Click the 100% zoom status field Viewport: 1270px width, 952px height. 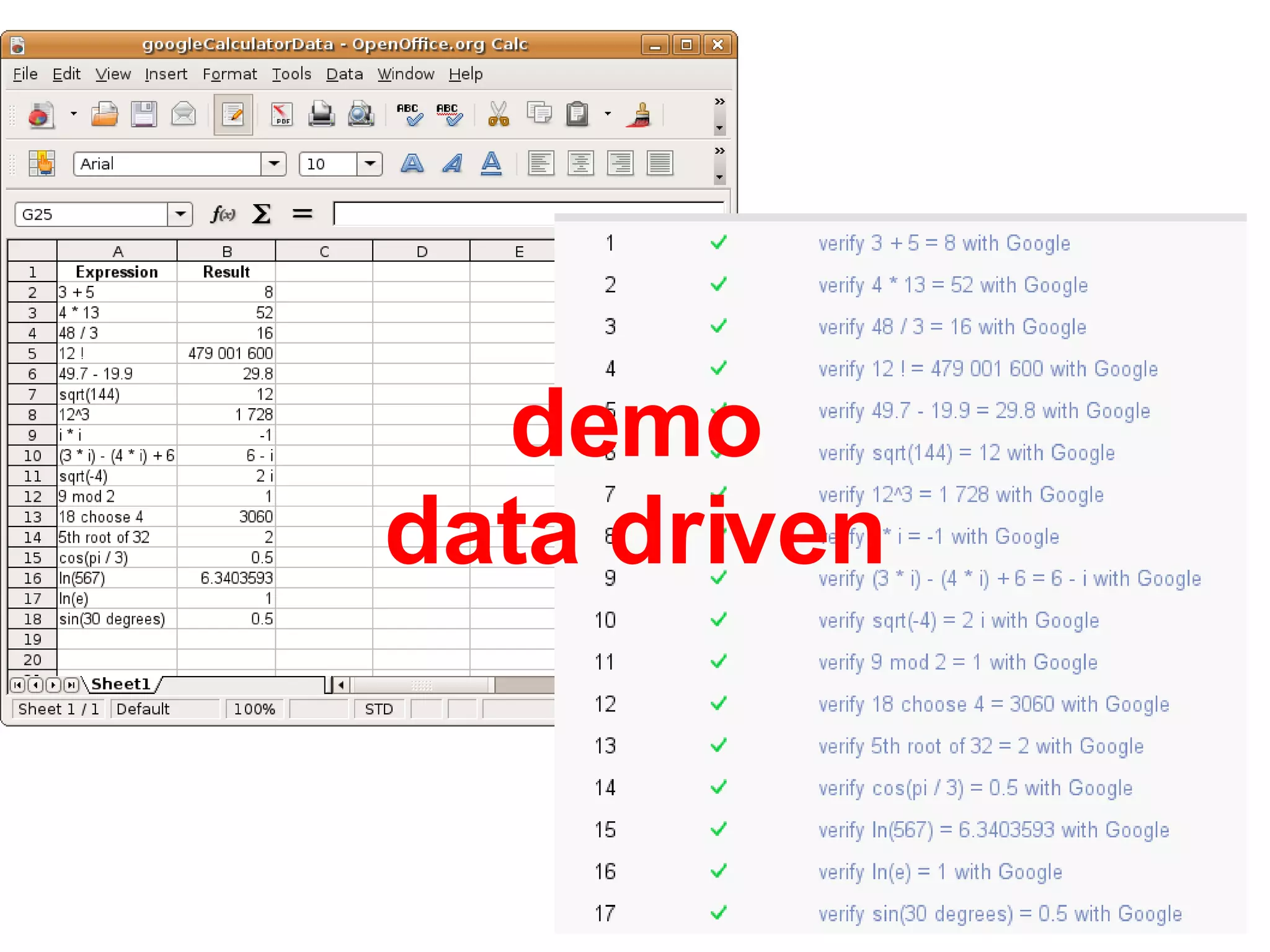tap(254, 709)
